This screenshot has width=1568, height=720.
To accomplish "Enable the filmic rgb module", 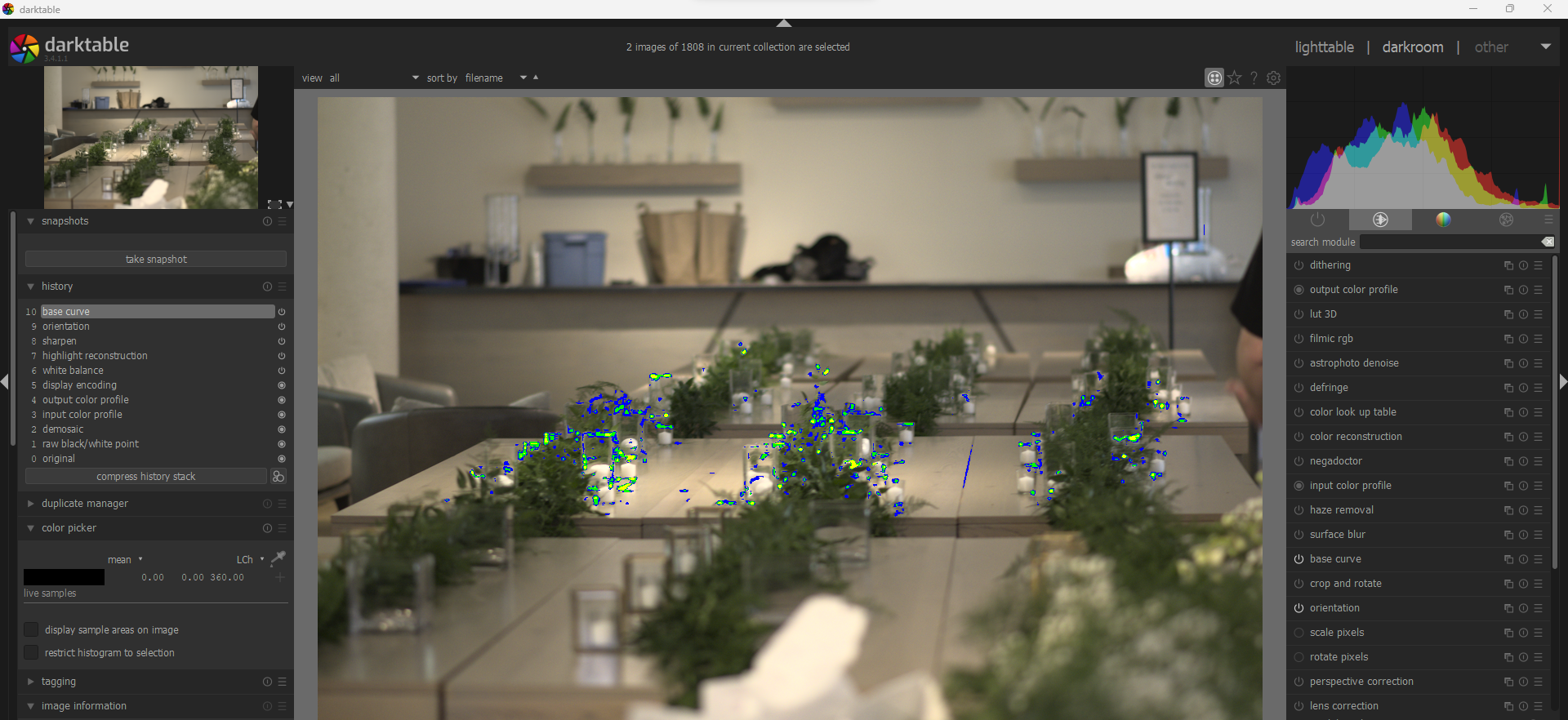I will click(1298, 339).
